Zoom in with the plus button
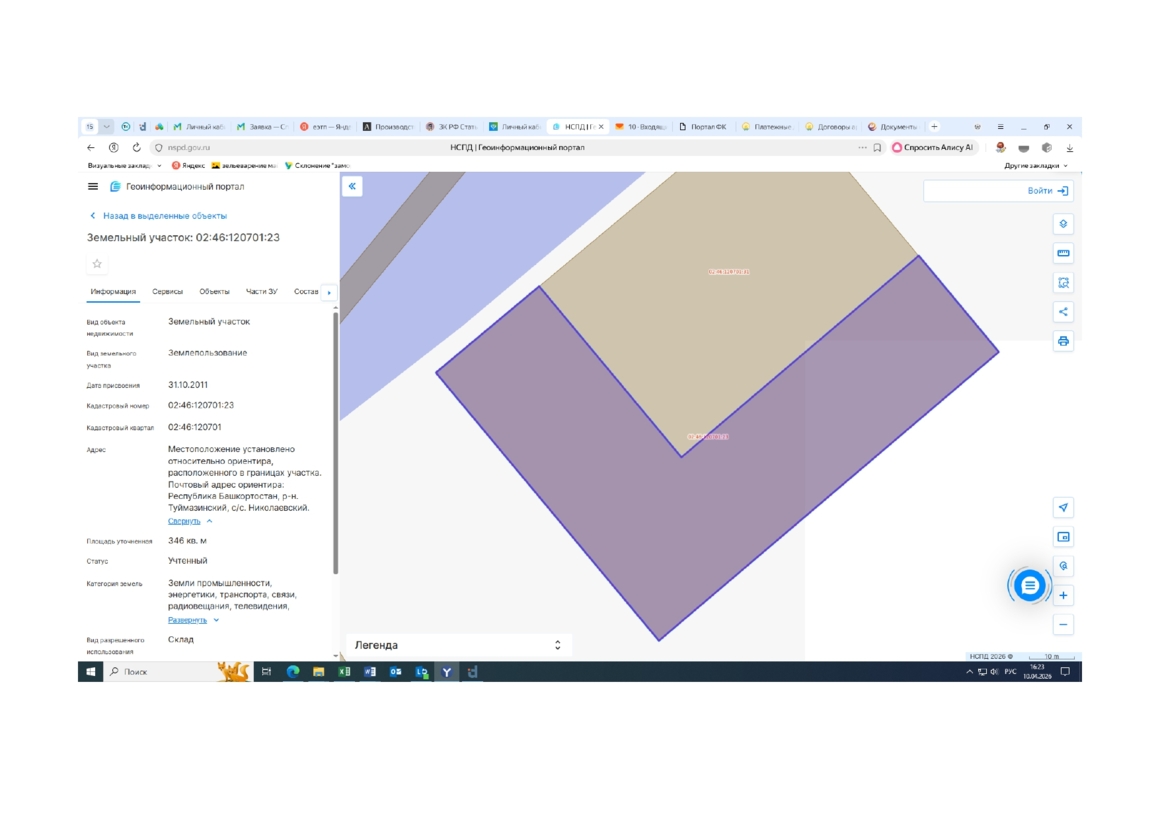 (1063, 596)
